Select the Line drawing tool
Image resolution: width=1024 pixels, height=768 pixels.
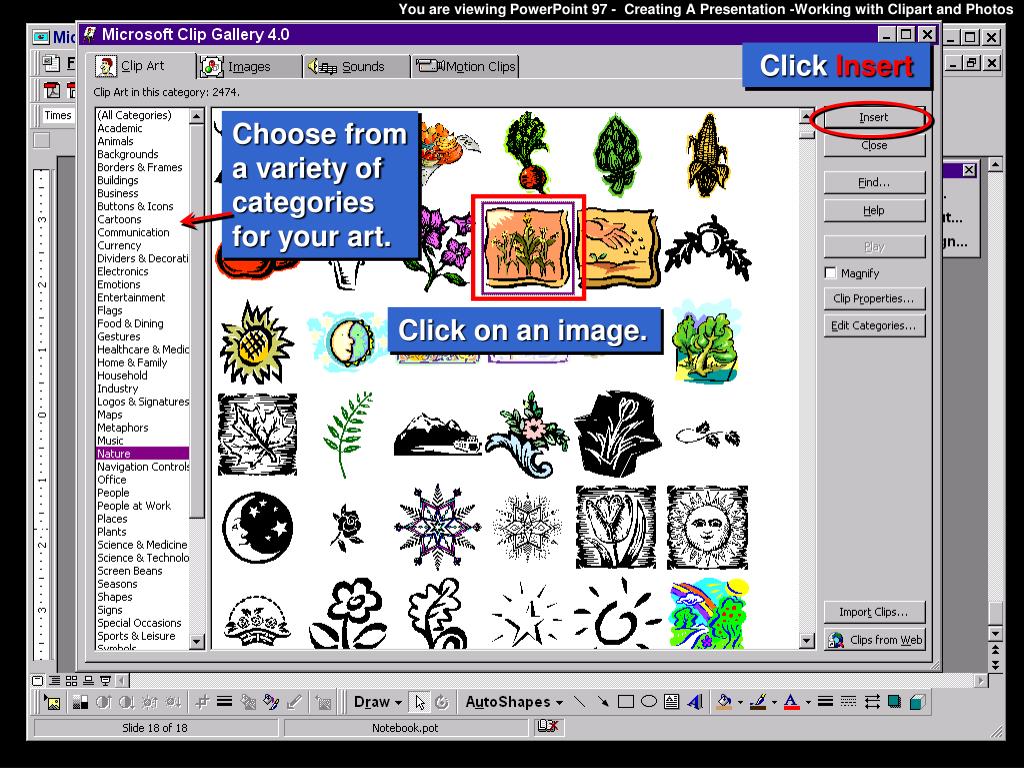pyautogui.click(x=579, y=702)
